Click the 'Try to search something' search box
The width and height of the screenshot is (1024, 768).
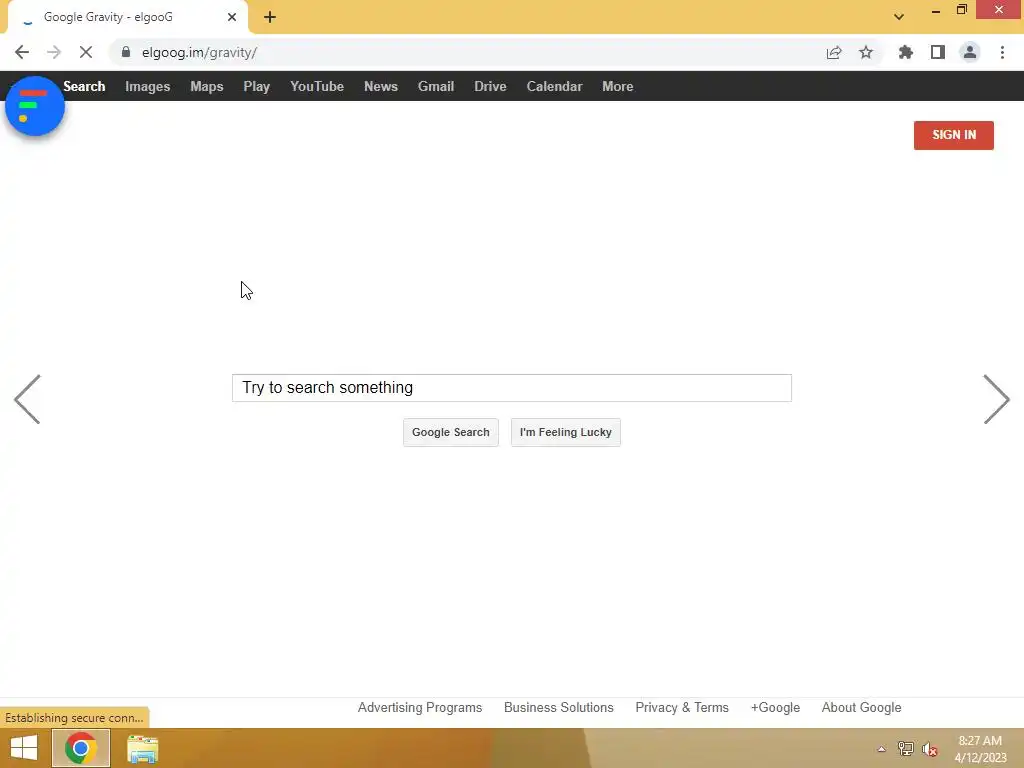(511, 388)
